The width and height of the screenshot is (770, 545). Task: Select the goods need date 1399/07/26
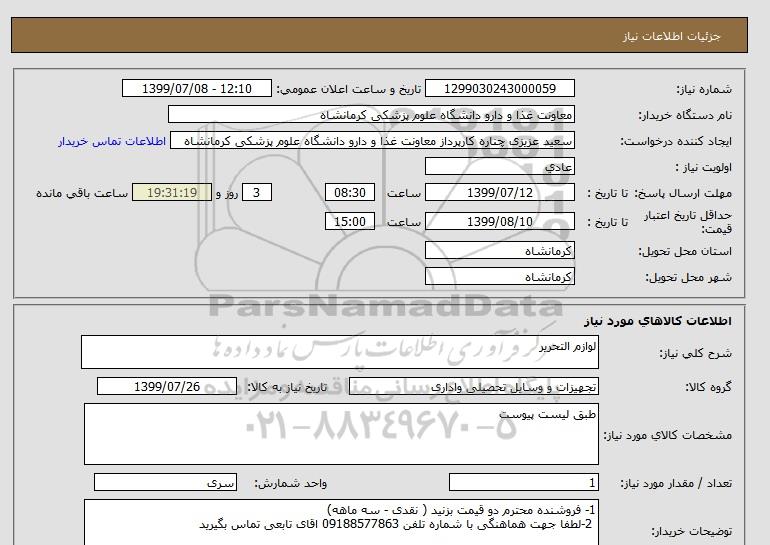(167, 386)
